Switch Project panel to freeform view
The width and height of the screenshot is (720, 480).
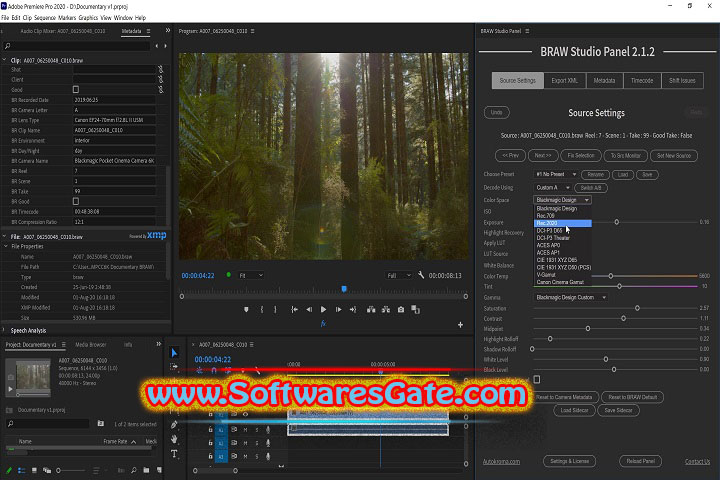(x=47, y=470)
